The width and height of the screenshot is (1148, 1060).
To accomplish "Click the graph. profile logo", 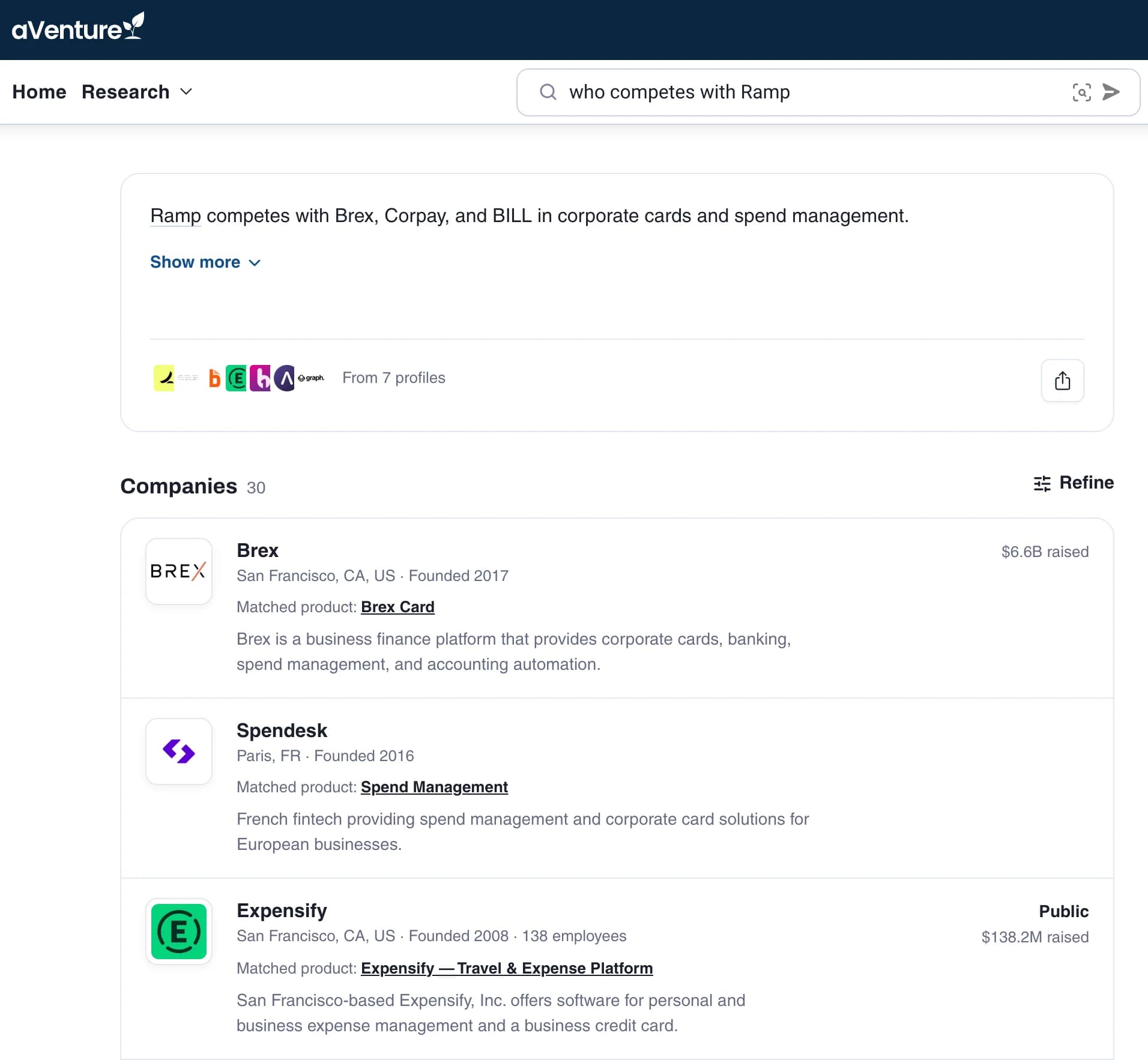I will pos(311,378).
